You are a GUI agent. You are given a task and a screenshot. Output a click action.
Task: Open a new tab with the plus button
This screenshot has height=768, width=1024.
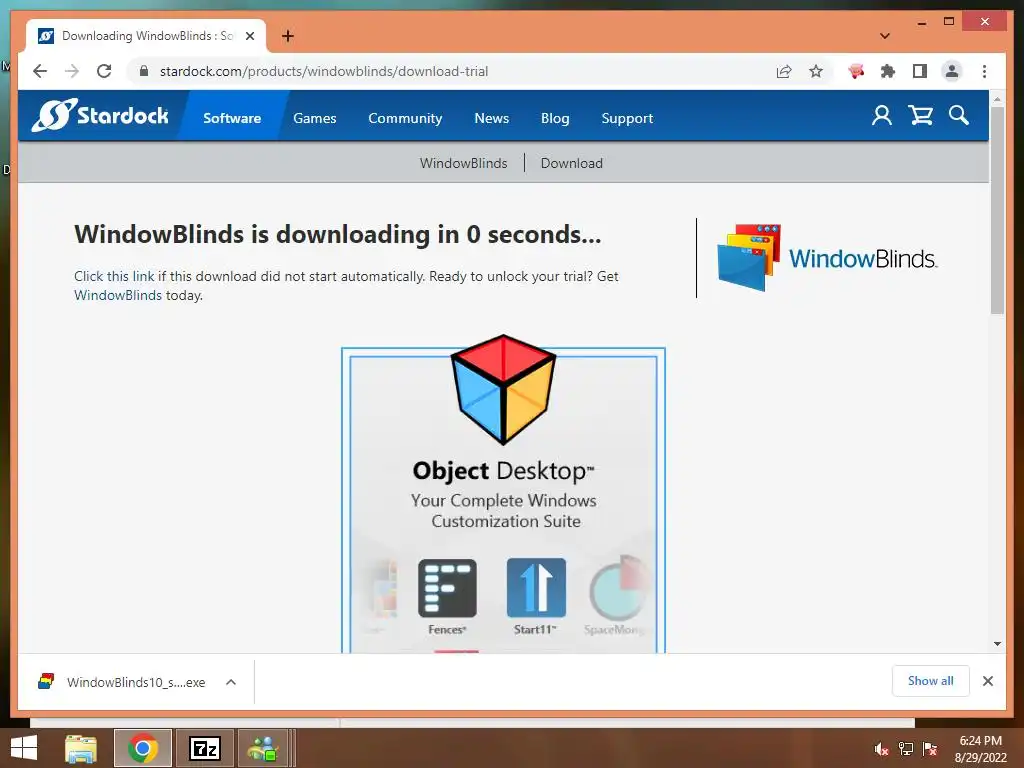tap(288, 36)
